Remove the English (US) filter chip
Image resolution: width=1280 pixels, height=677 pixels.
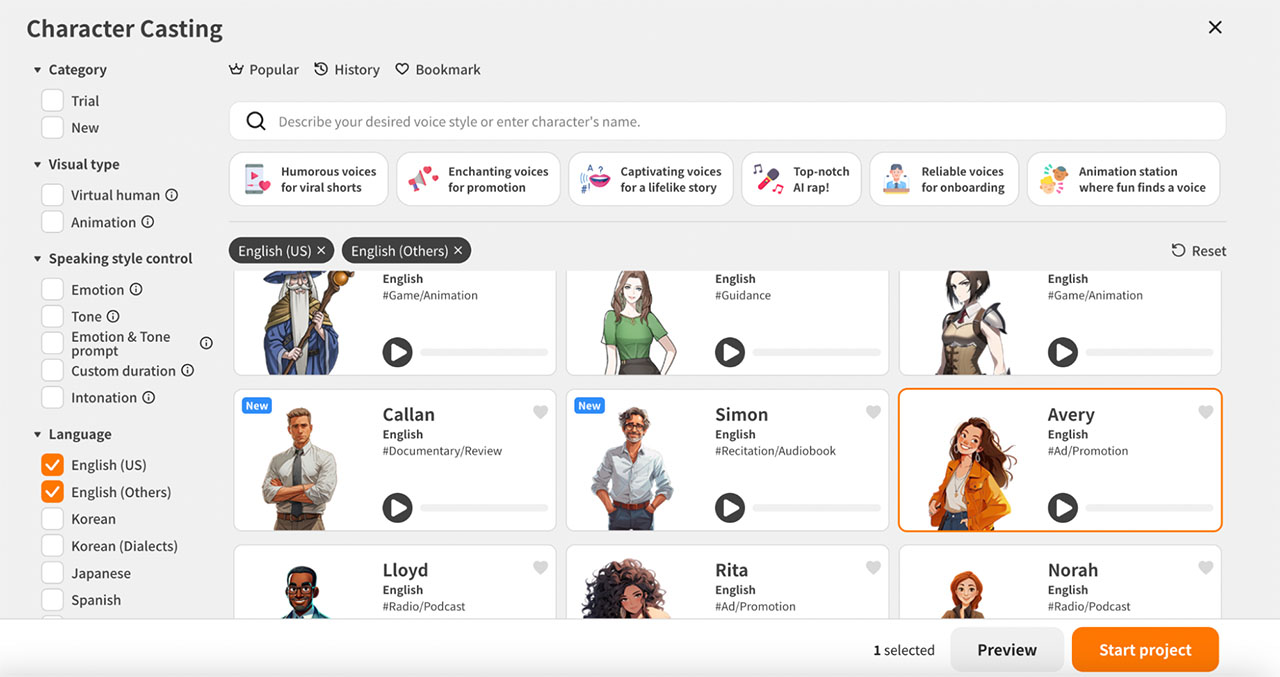click(x=322, y=250)
